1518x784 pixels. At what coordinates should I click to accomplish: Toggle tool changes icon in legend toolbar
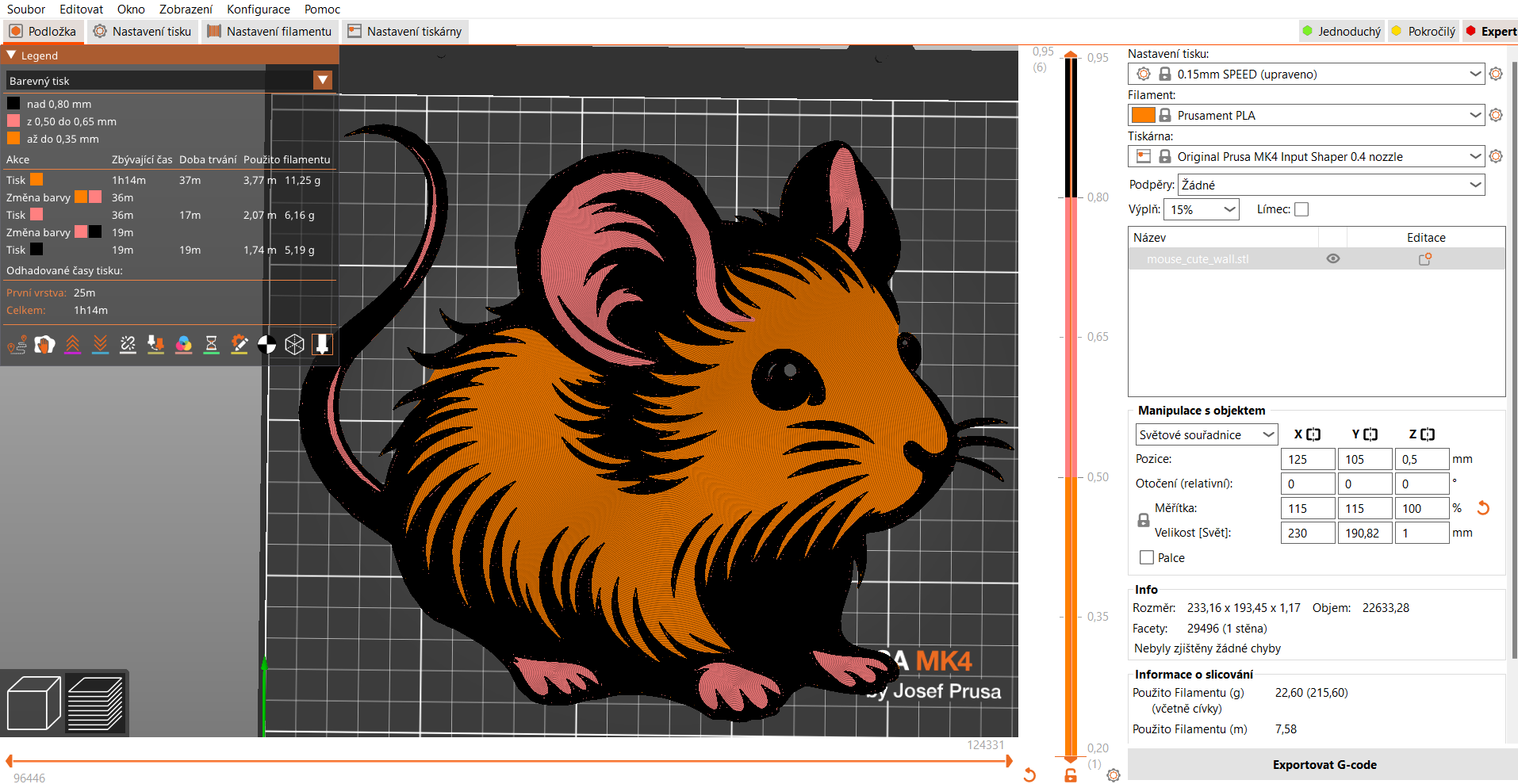tap(155, 345)
